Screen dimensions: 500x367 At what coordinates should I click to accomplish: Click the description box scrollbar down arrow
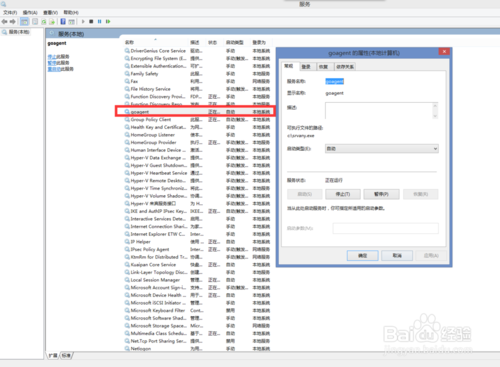(x=435, y=116)
